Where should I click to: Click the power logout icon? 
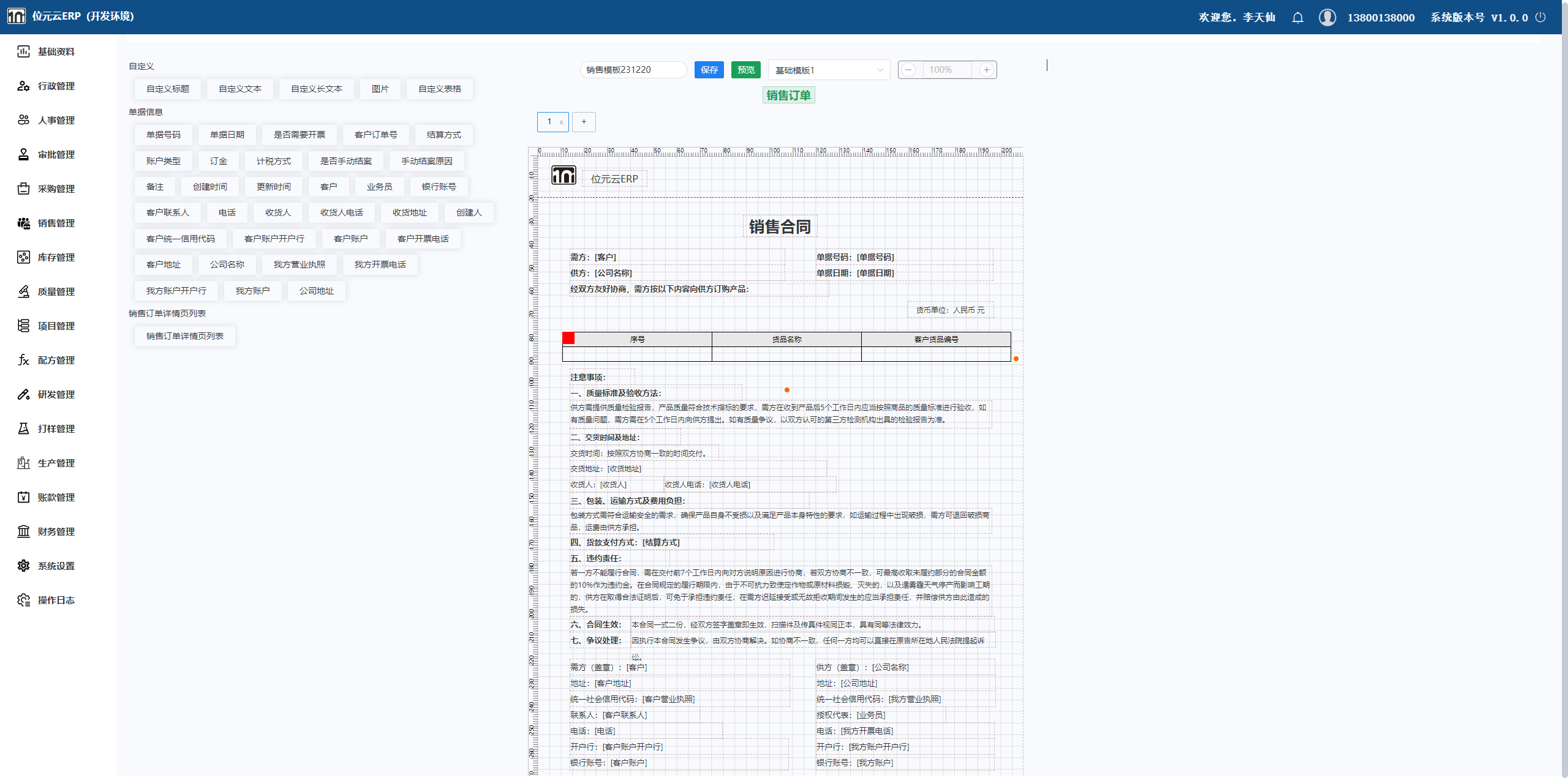[1540, 17]
